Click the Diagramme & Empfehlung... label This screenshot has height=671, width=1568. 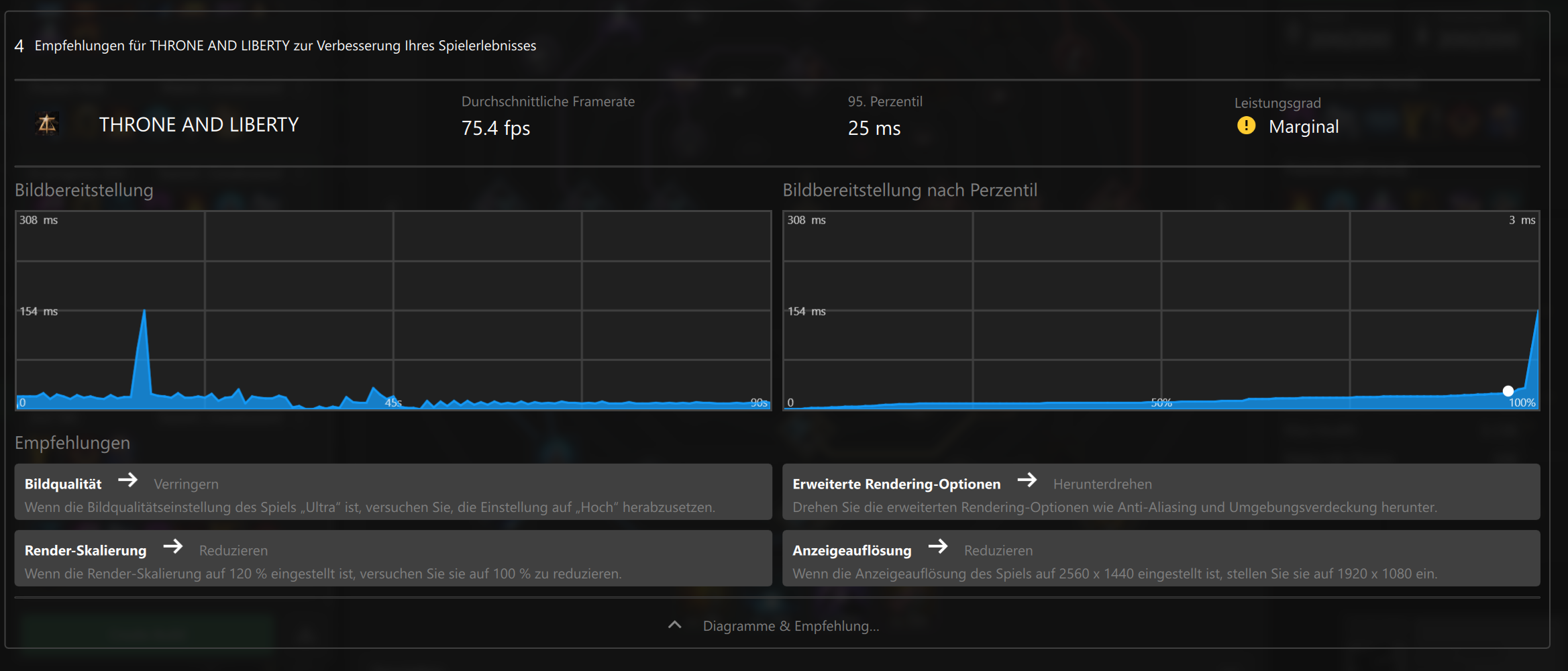[x=791, y=625]
